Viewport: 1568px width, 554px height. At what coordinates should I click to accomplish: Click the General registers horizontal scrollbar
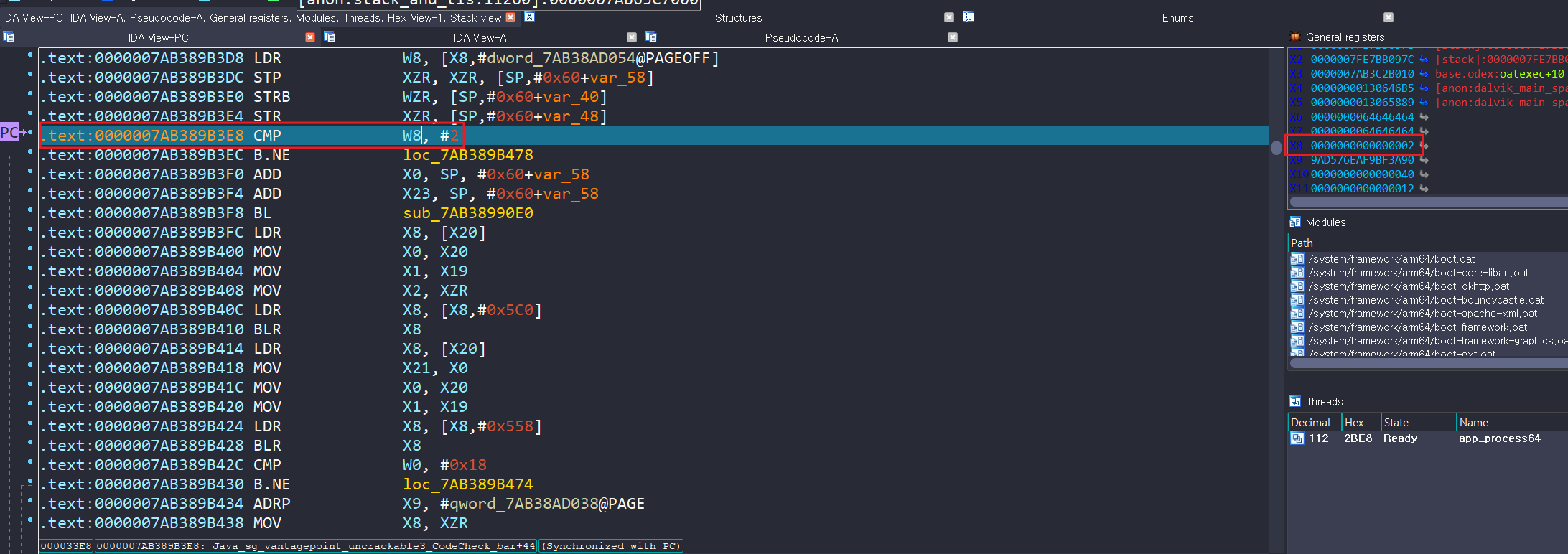1429,202
